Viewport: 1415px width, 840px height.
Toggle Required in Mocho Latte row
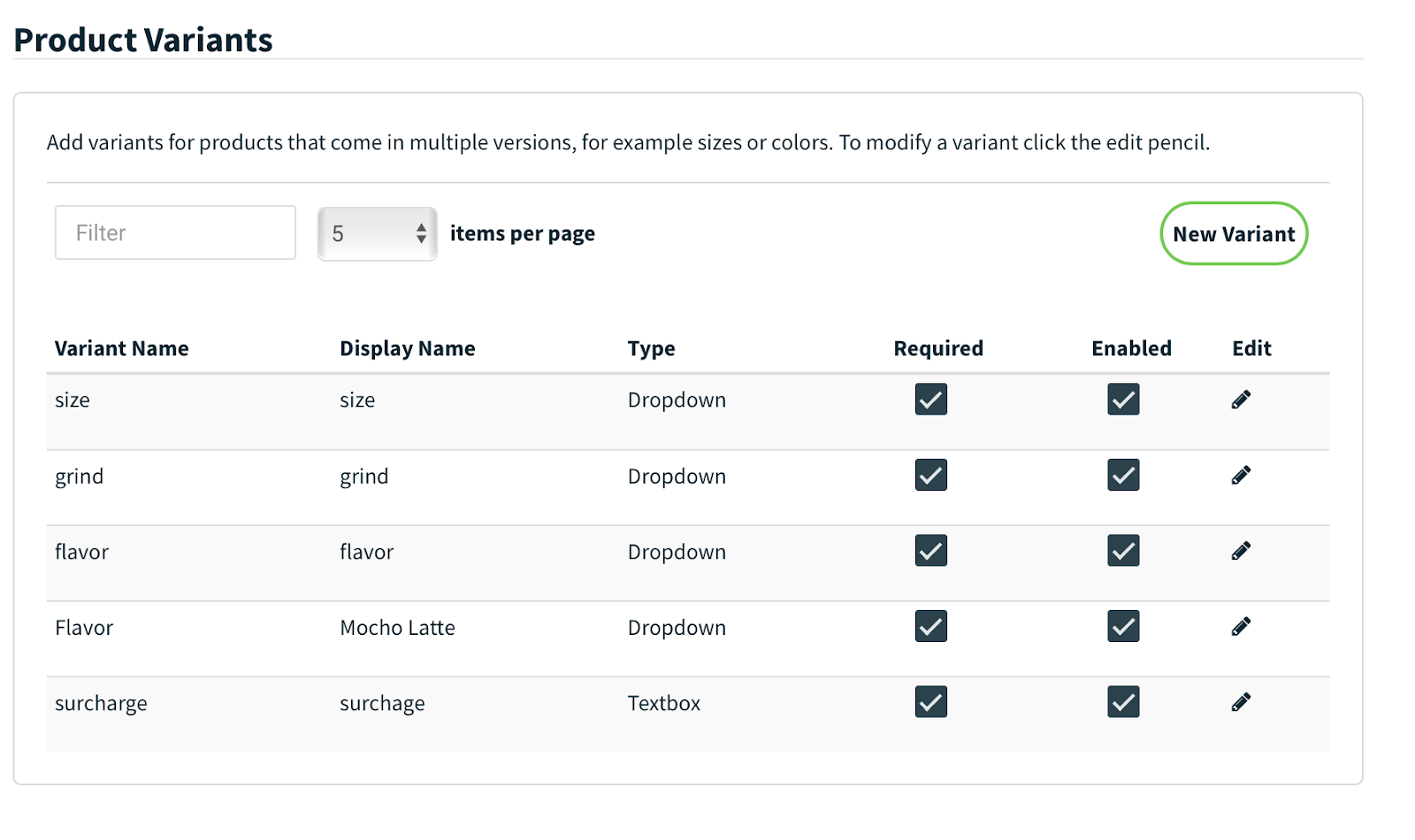(931, 626)
